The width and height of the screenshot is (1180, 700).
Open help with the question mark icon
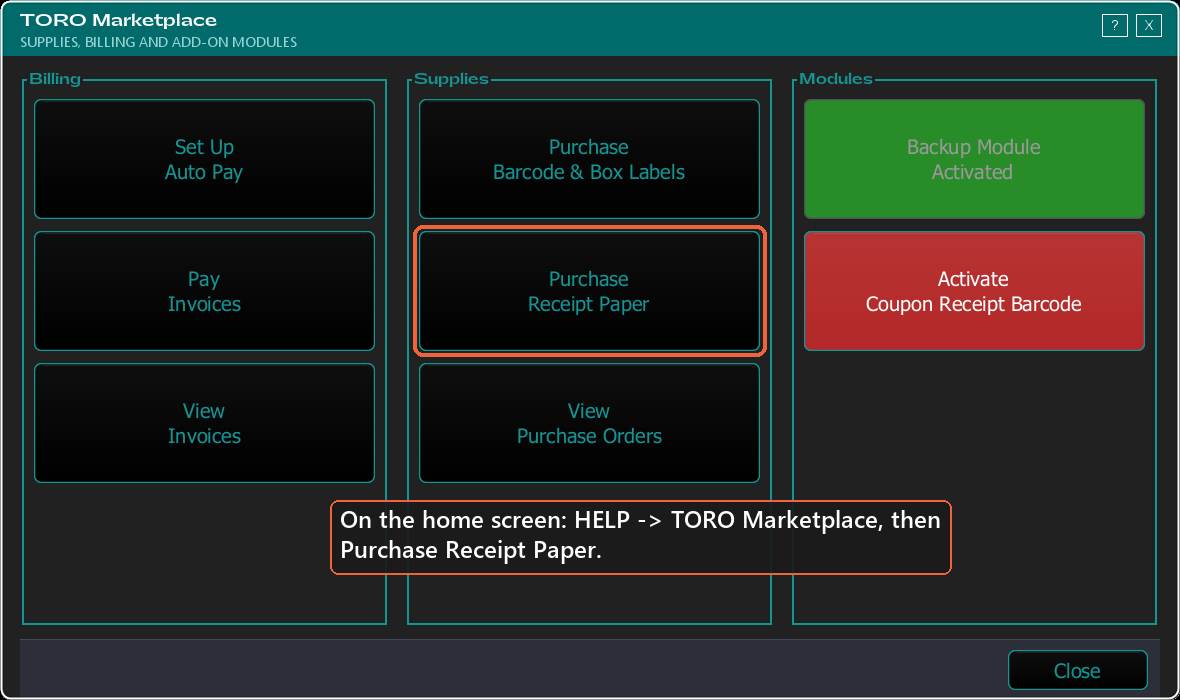1115,26
